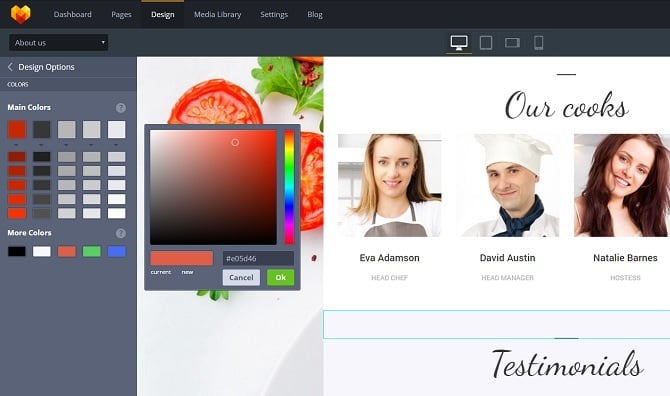Confirm color with the Ok button
The image size is (670, 396).
[x=280, y=277]
